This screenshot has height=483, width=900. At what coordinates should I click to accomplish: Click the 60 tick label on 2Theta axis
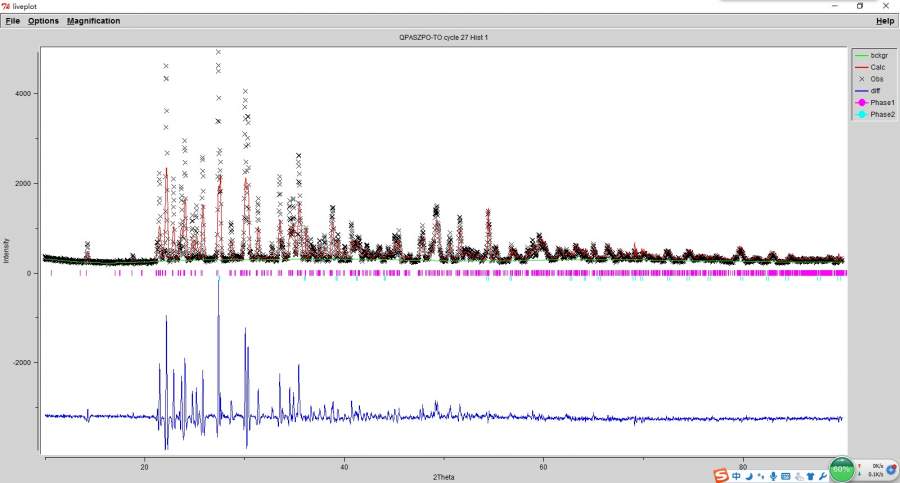[543, 467]
